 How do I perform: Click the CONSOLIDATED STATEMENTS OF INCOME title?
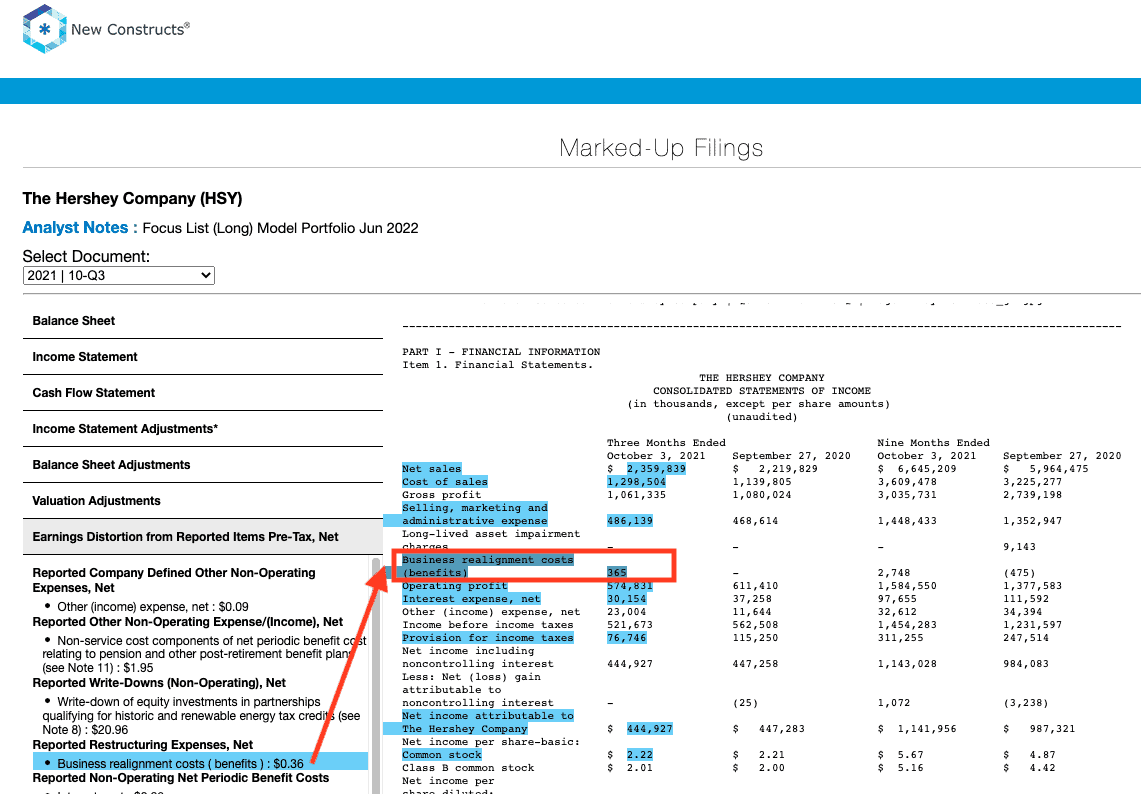(762, 391)
